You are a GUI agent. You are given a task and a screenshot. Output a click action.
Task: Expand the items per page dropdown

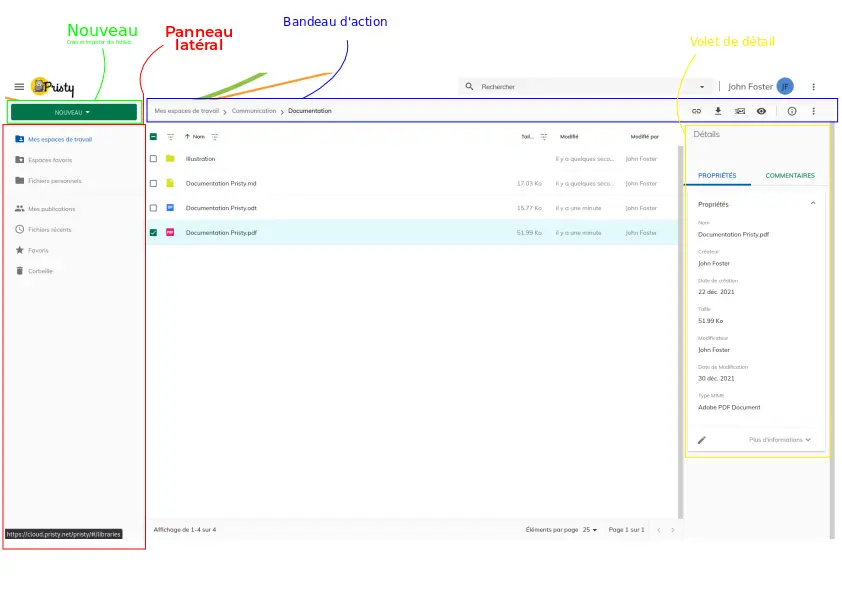[x=590, y=530]
